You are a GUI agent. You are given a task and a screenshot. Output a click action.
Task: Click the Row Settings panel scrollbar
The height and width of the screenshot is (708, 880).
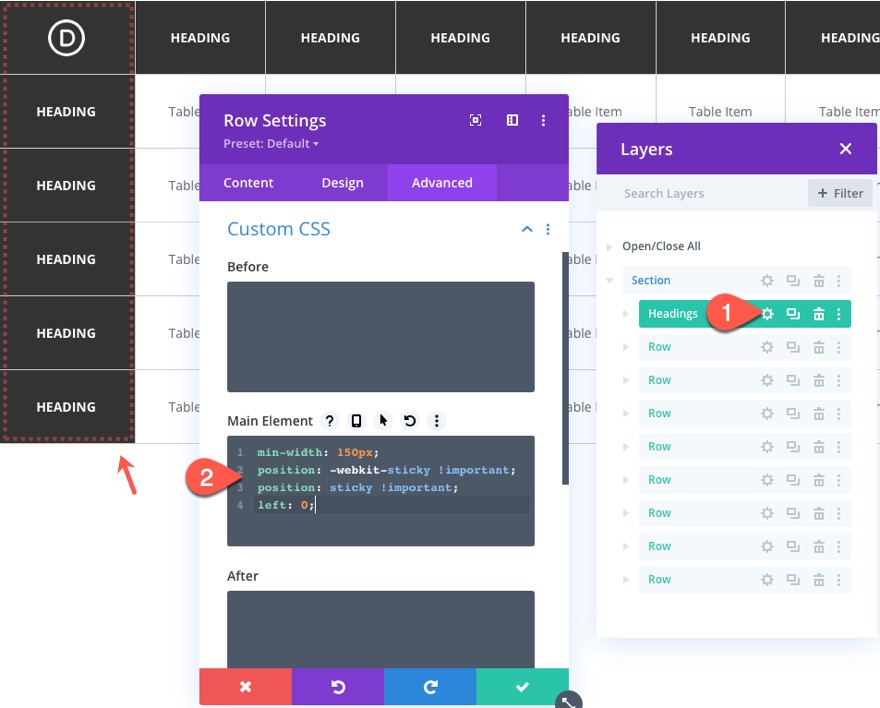tap(565, 369)
